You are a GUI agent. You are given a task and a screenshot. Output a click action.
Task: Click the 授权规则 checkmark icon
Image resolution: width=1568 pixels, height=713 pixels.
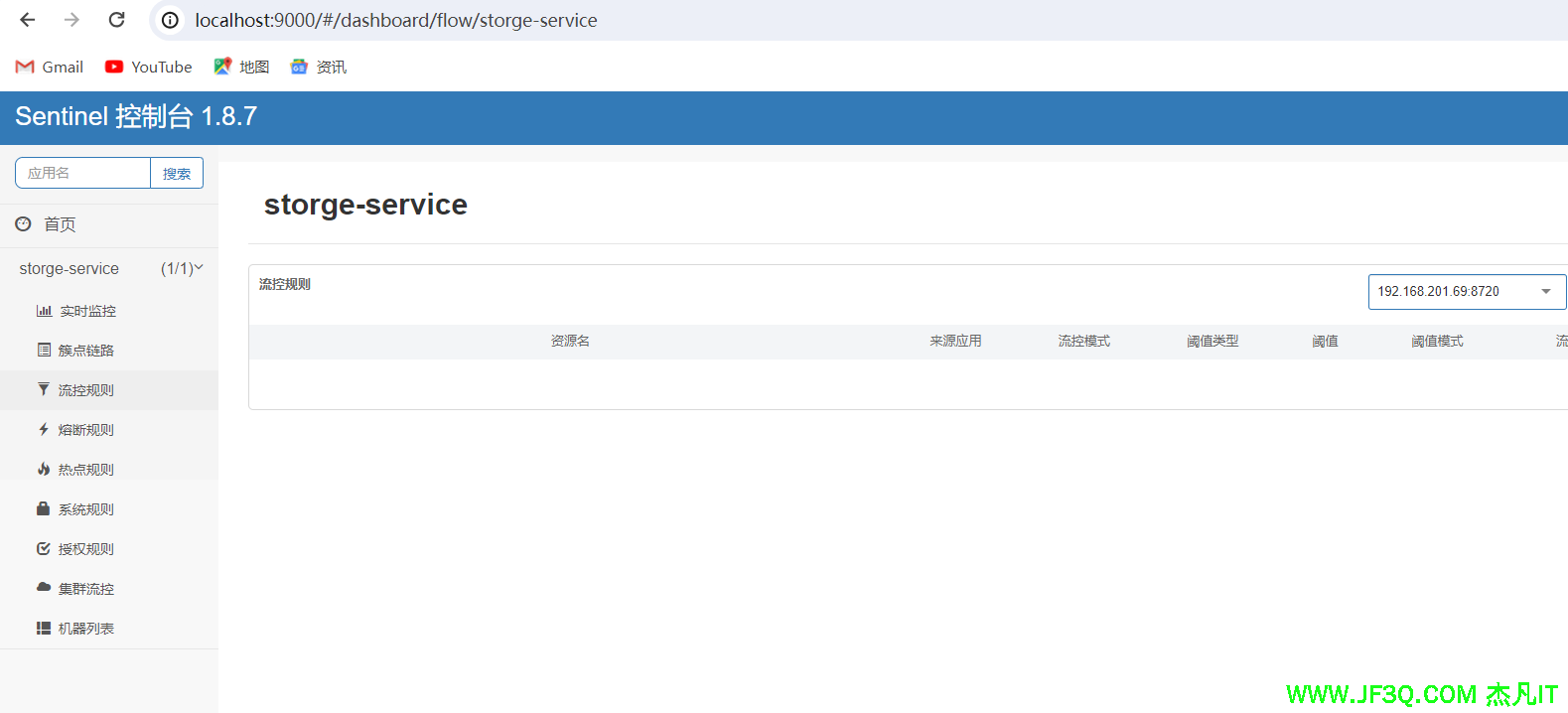click(x=44, y=548)
